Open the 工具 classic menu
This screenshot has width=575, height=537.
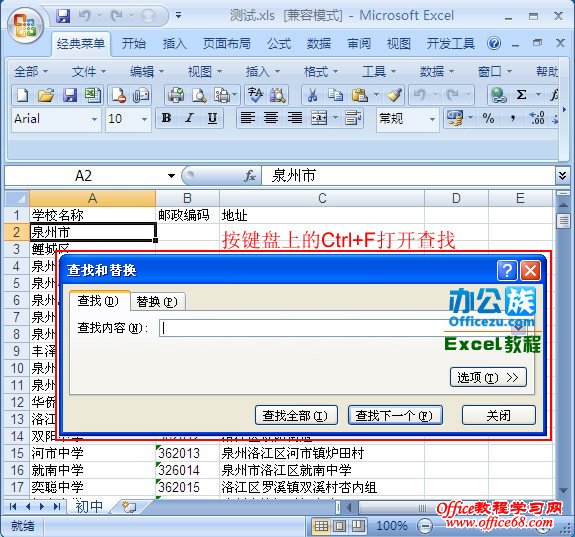click(378, 71)
